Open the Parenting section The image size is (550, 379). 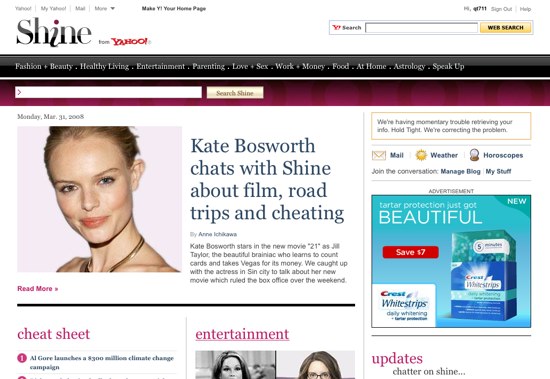208,66
